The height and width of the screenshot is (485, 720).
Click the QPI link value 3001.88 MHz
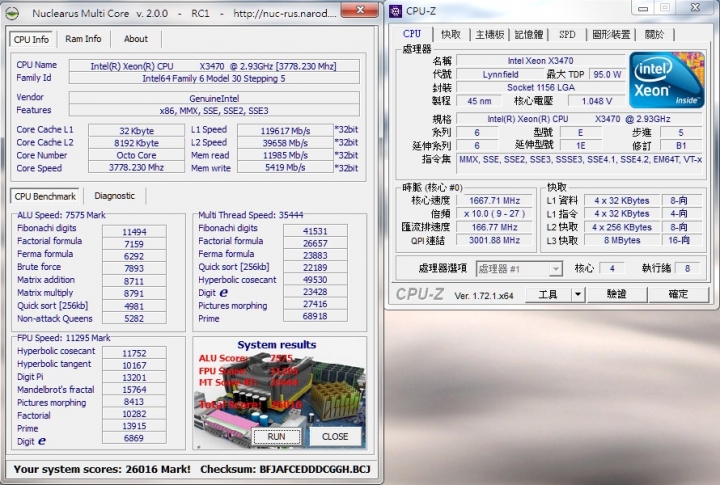point(495,240)
